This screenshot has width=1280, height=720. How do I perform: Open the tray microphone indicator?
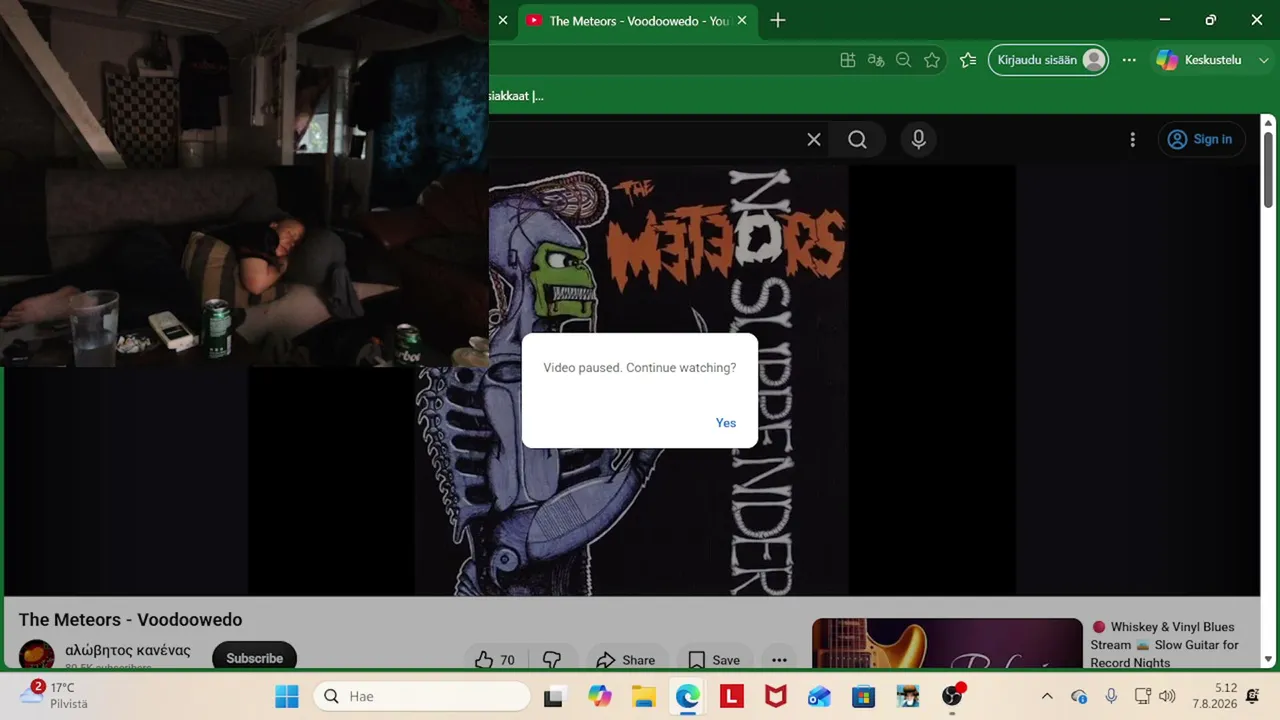[x=1111, y=696]
